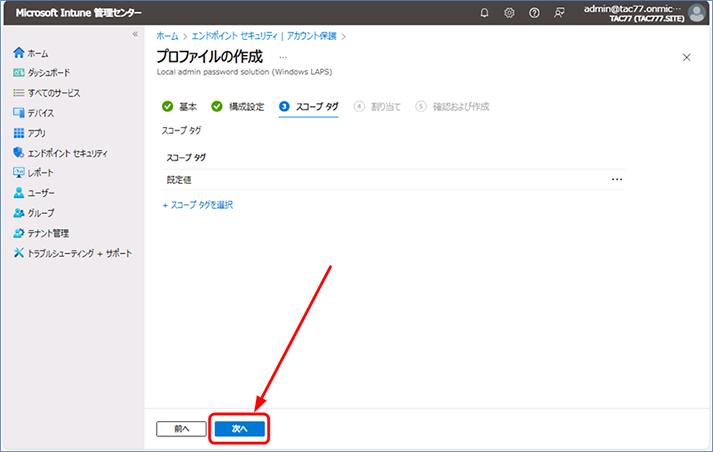
Task: Open ダッシュボード in sidebar
Action: click(x=42, y=73)
